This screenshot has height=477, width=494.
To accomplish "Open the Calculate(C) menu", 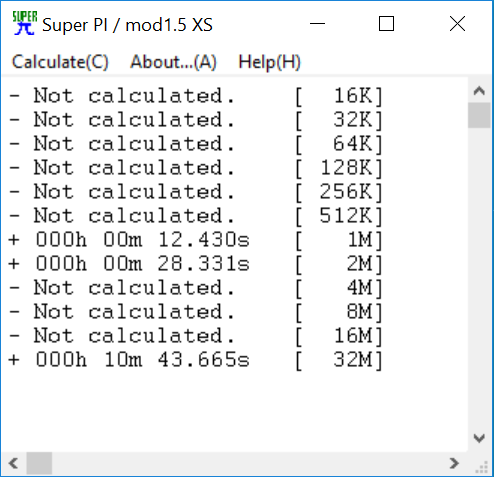I will [60, 62].
